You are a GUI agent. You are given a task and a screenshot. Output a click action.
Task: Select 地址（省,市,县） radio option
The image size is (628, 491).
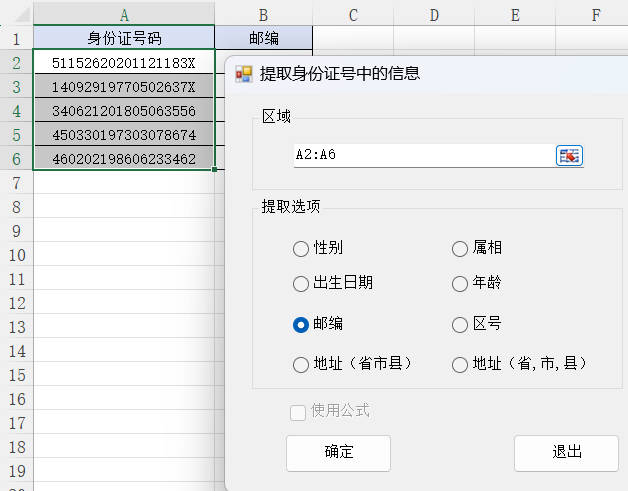(460, 365)
